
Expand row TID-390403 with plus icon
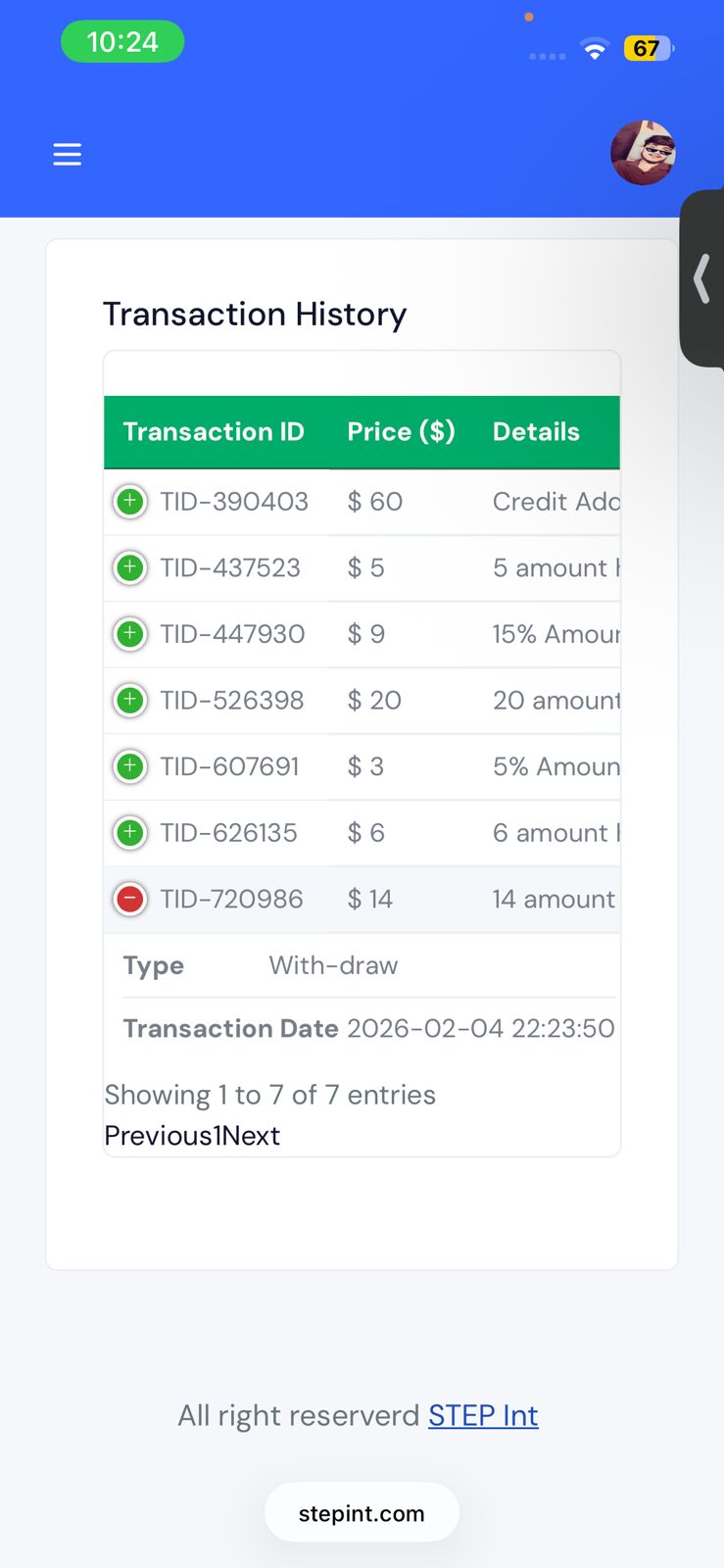point(129,502)
